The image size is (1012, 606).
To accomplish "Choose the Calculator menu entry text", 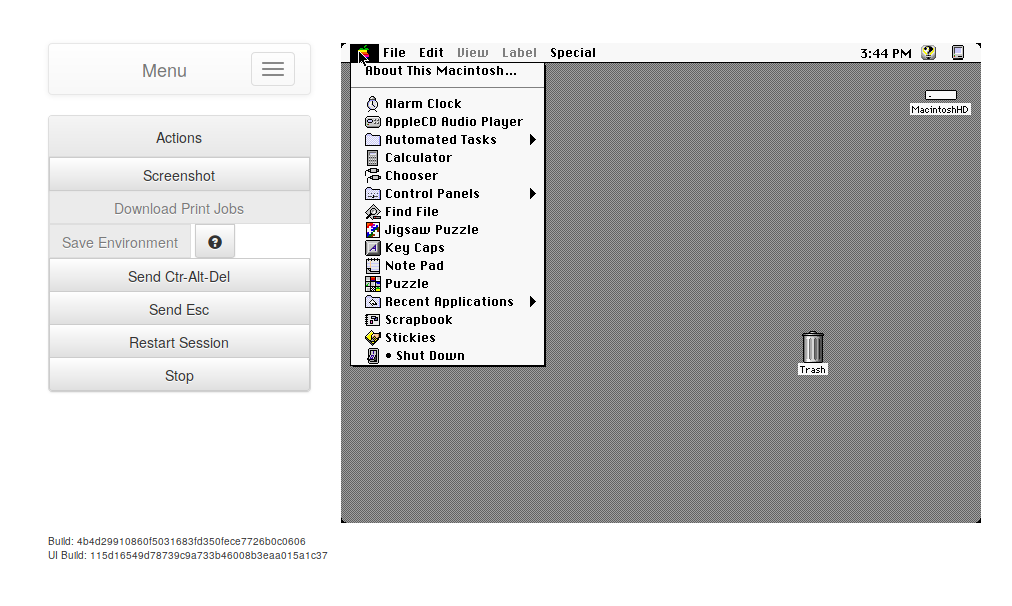I will pyautogui.click(x=418, y=157).
